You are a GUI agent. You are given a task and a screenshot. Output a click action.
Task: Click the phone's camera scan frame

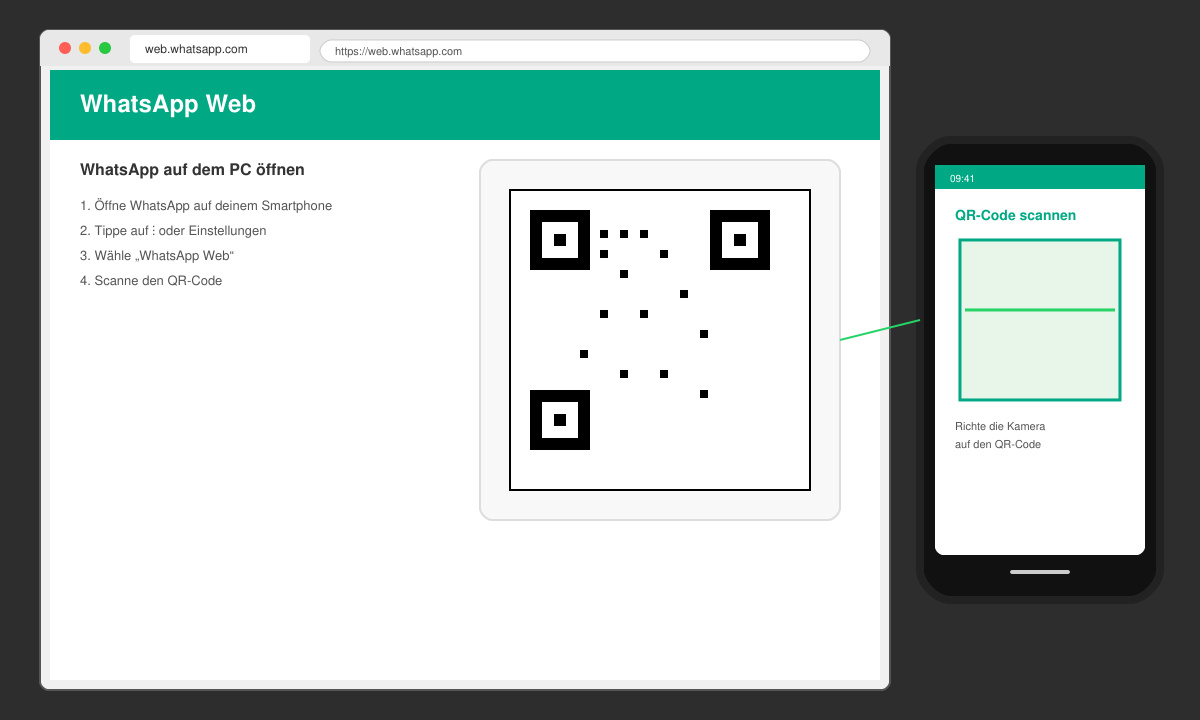pyautogui.click(x=1040, y=320)
